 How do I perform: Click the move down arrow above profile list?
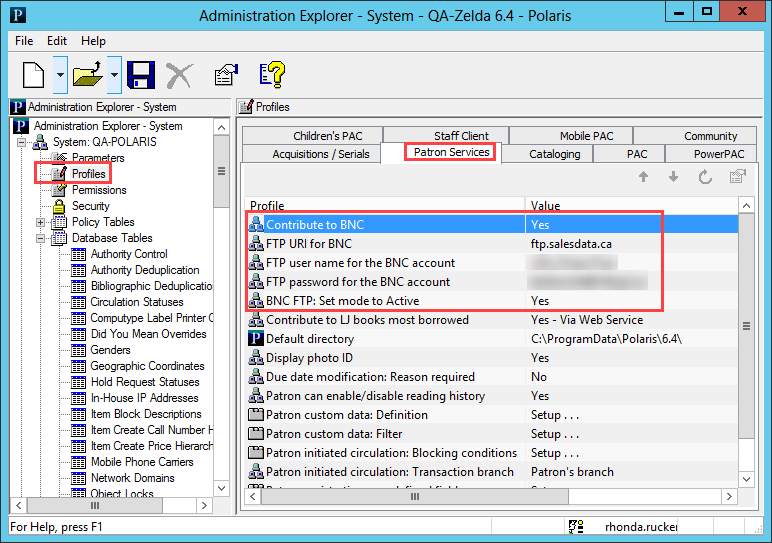point(674,177)
